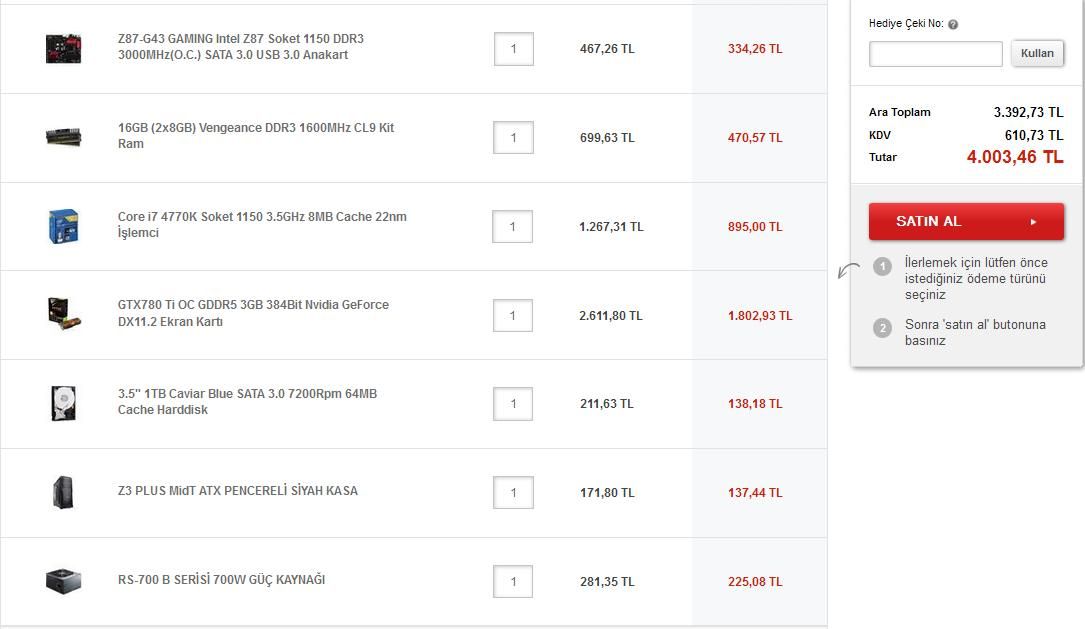Open the Z3 PLUS case thumbnail

coord(63,492)
